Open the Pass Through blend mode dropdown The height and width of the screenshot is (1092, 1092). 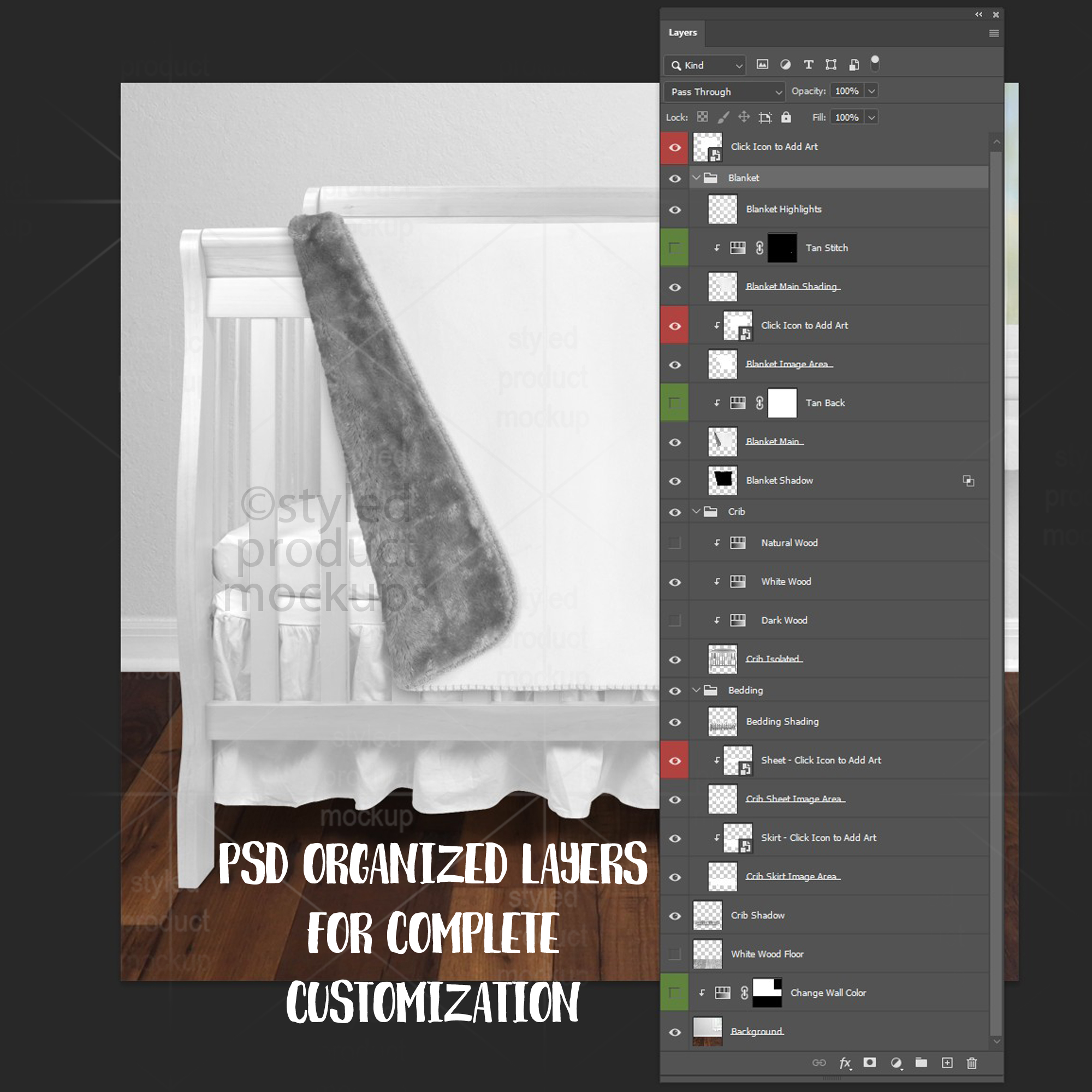point(725,92)
